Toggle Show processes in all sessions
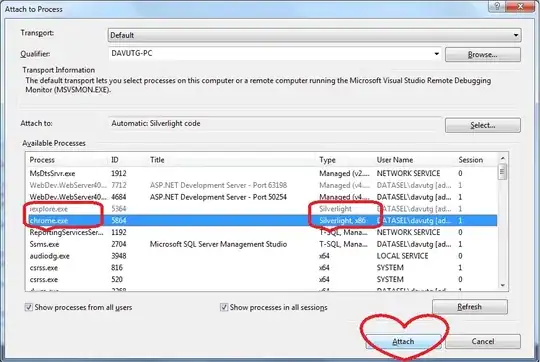 coord(224,307)
